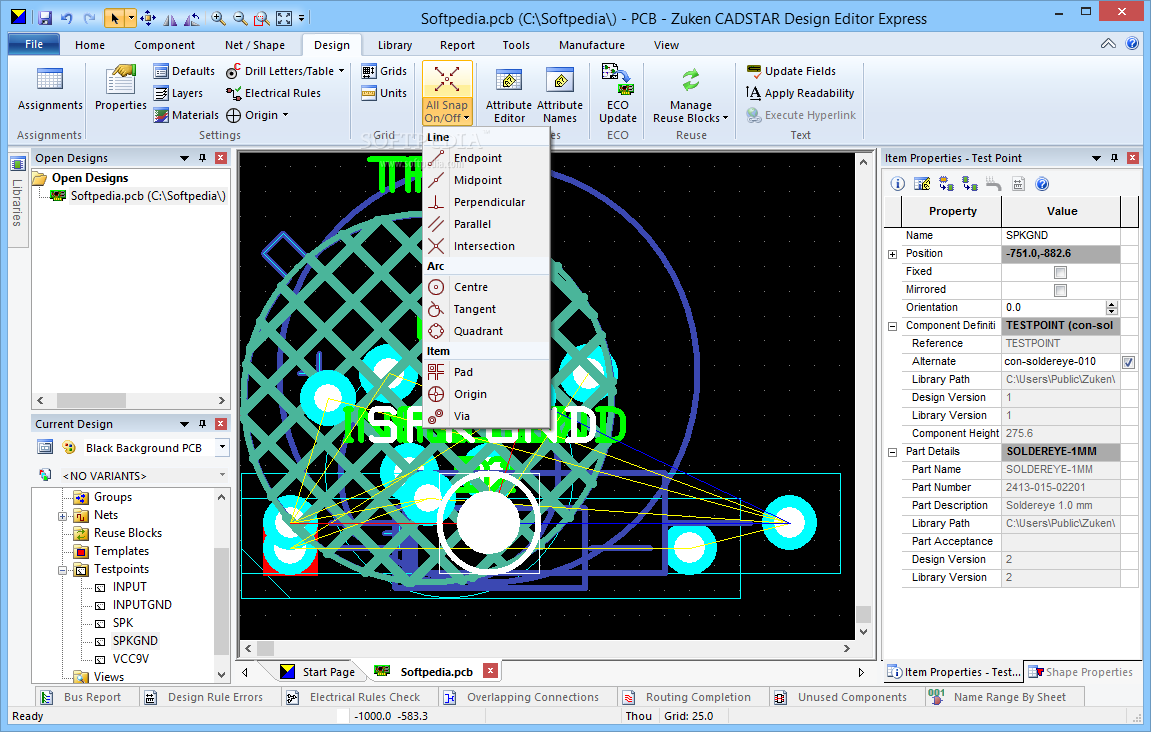Collapse Component Definition section
Image resolution: width=1151 pixels, height=732 pixels.
pyautogui.click(x=893, y=326)
